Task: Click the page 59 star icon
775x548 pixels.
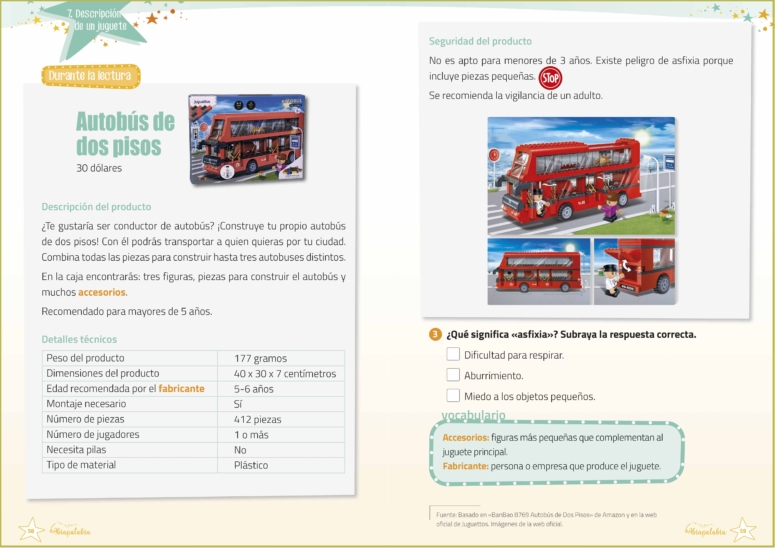Action: pos(743,530)
